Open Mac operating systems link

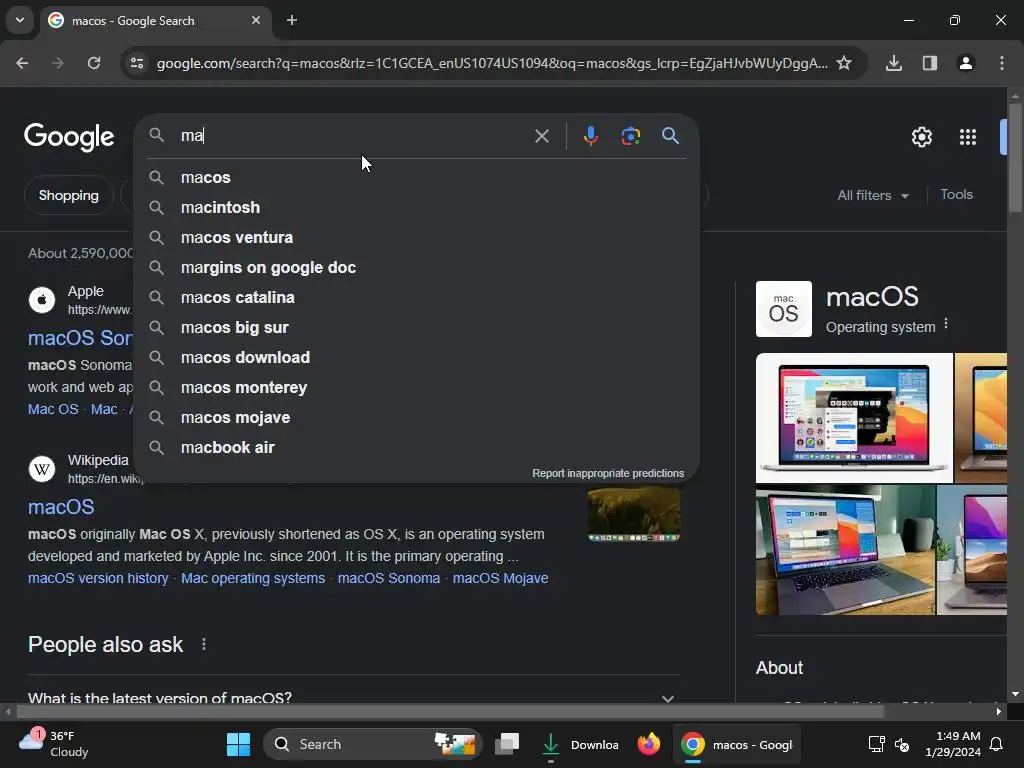[253, 579]
